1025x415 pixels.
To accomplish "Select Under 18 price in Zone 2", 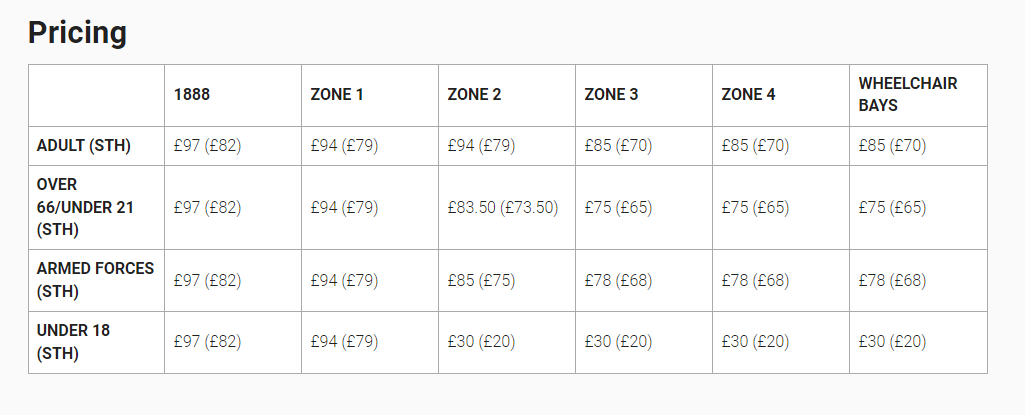I will tap(481, 342).
